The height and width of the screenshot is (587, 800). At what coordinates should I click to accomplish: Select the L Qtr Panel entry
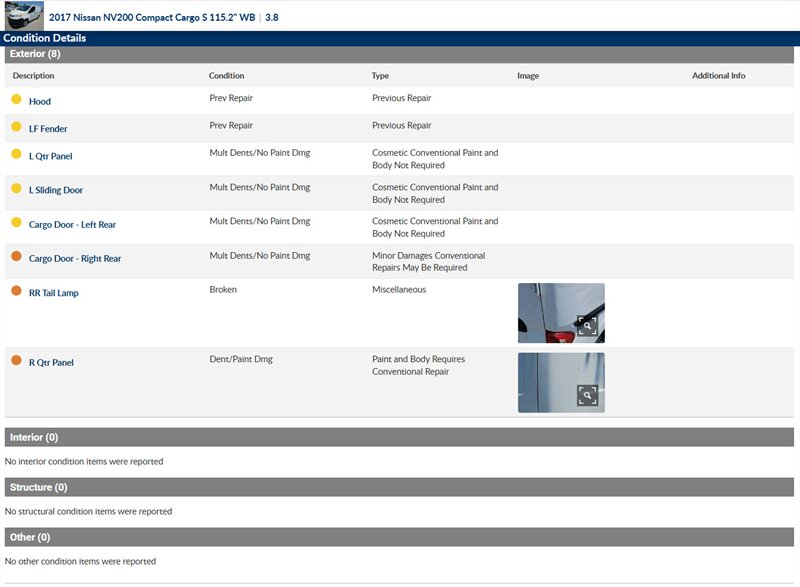[51, 157]
